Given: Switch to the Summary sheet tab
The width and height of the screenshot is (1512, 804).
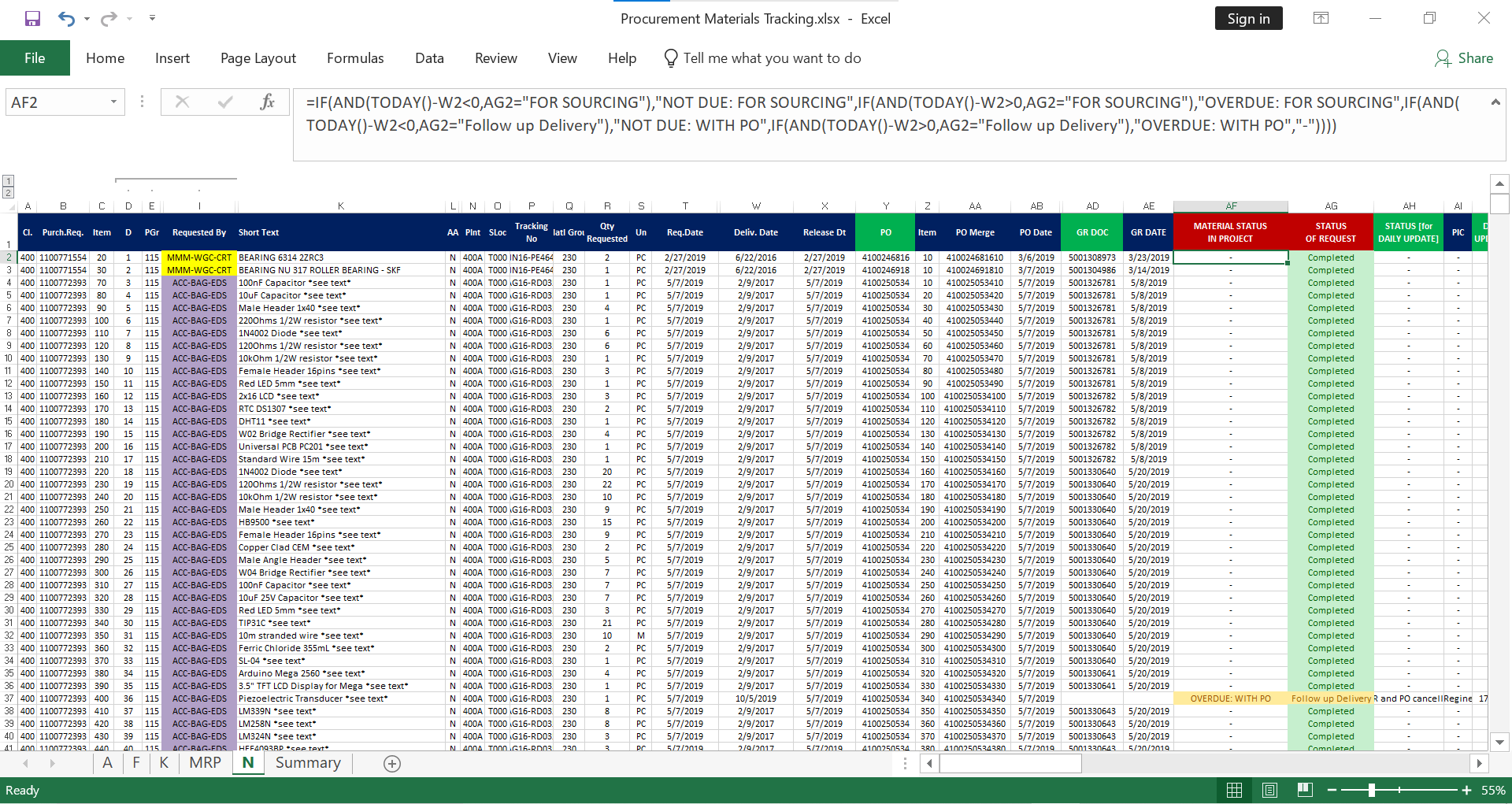Looking at the screenshot, I should [x=308, y=763].
